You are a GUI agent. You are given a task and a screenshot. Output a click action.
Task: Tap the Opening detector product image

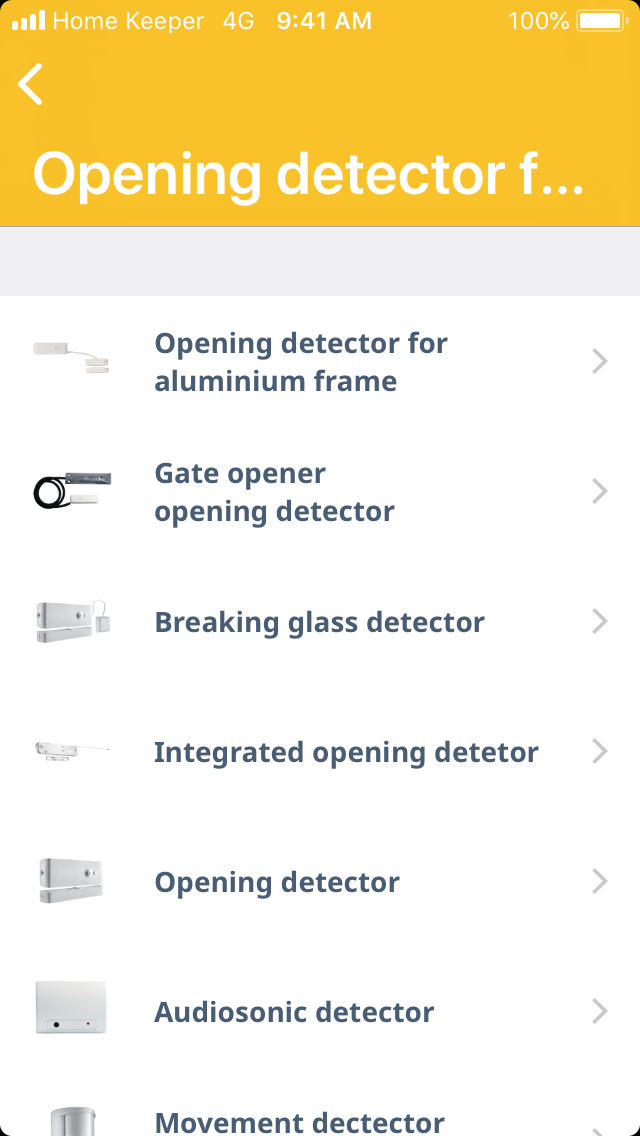[x=71, y=881]
